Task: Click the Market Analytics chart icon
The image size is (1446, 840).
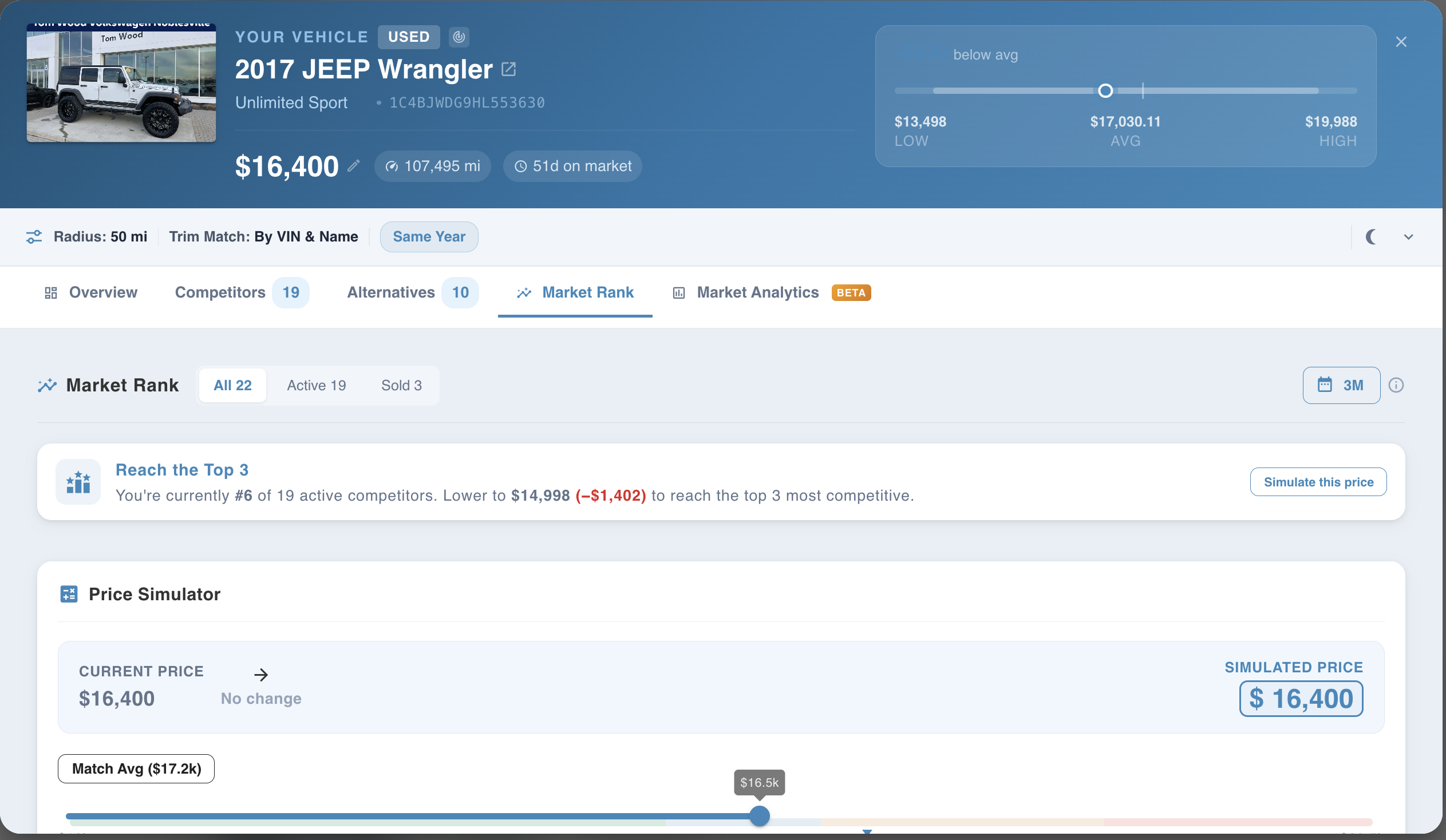Action: coord(679,293)
